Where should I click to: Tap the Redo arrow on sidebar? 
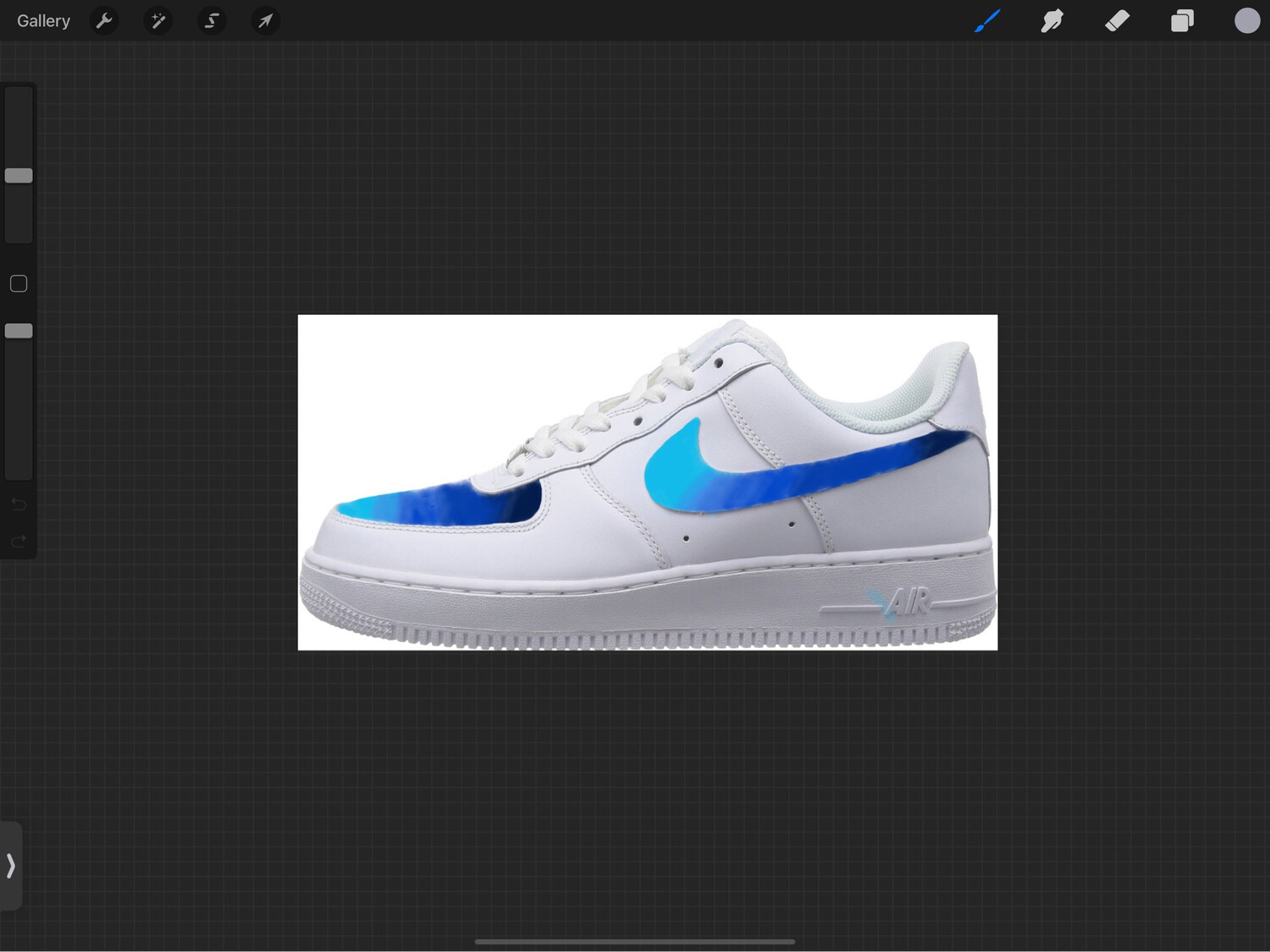(19, 541)
